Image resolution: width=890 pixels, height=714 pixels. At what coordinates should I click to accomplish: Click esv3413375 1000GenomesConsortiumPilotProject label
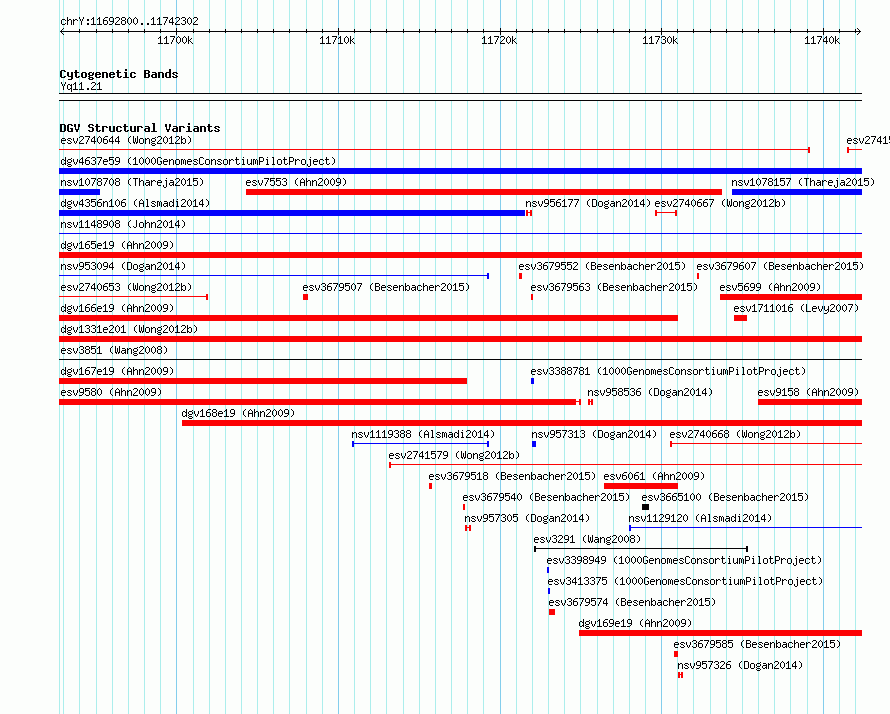pos(685,581)
